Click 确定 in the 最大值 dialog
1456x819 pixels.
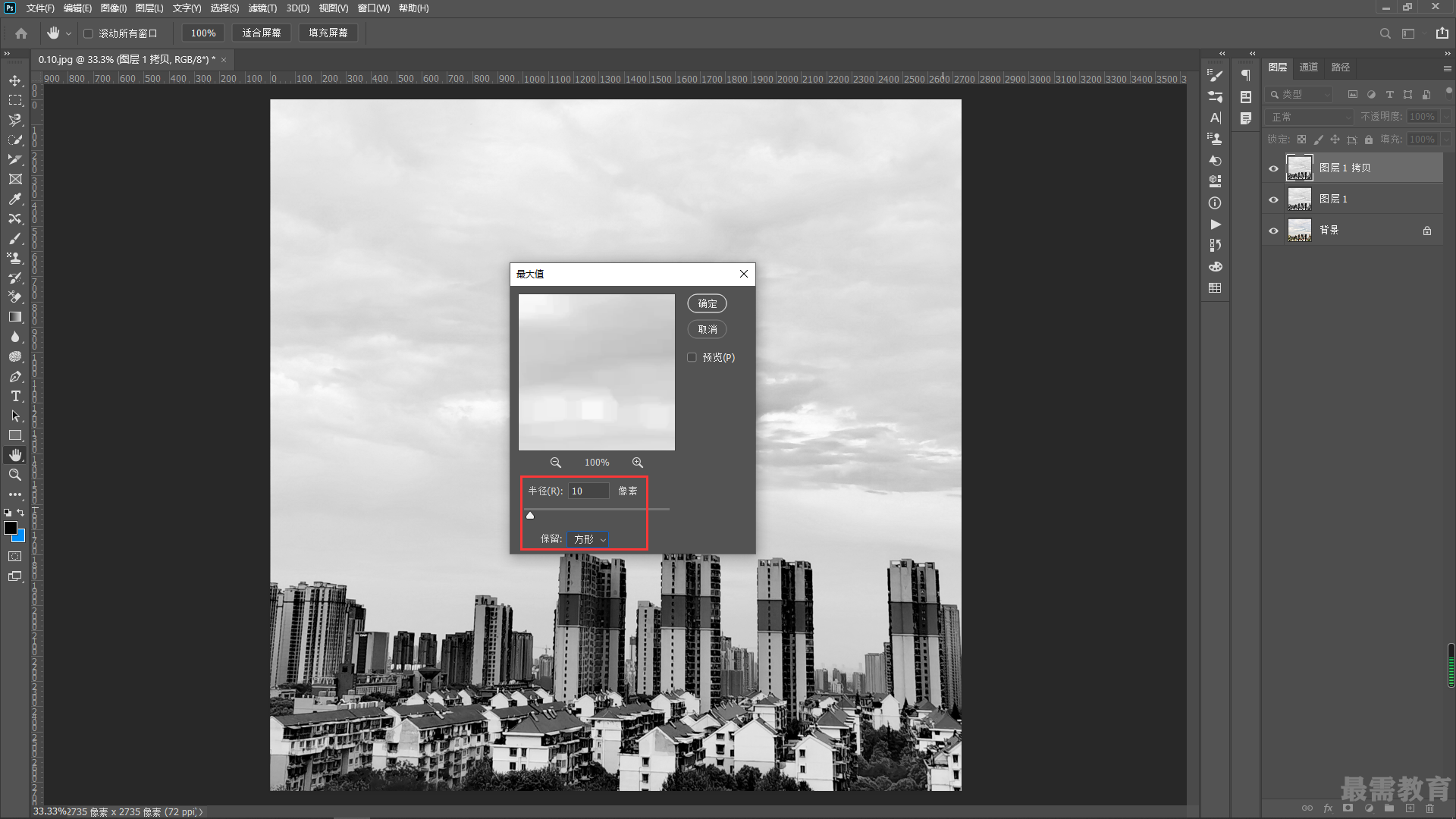tap(707, 303)
